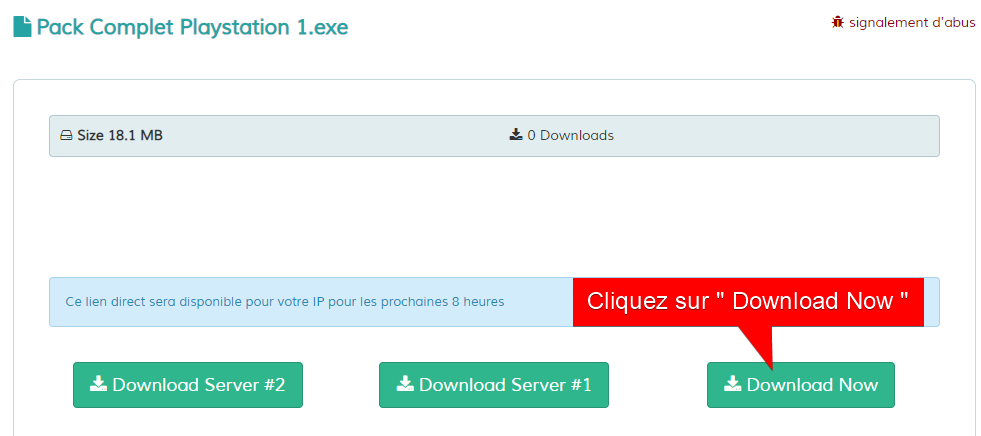Click the file icon next to the title

[23, 28]
